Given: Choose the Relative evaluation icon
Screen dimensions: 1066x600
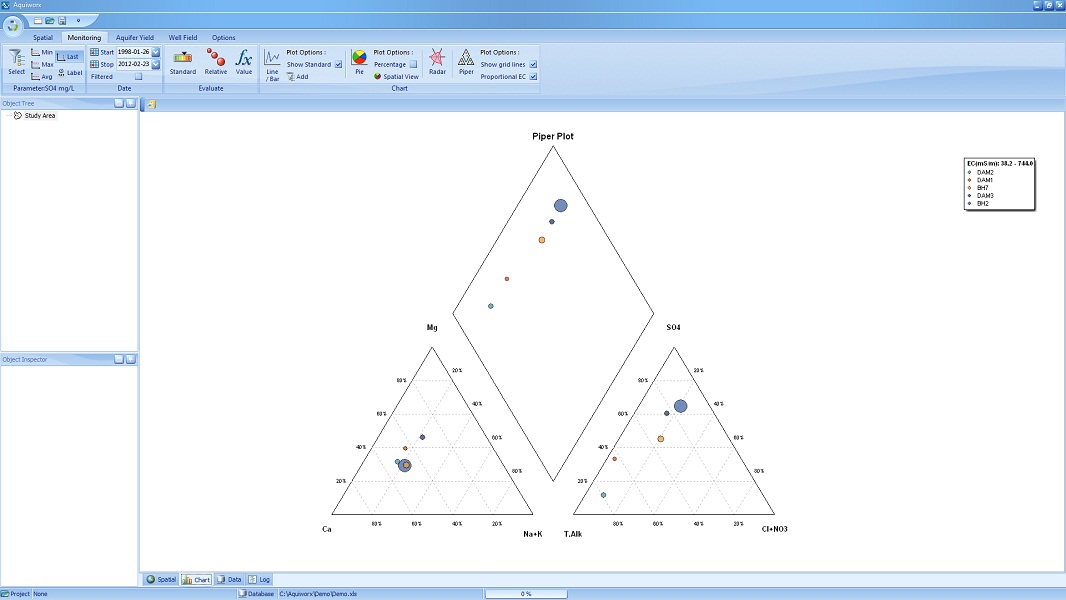Looking at the screenshot, I should click(x=215, y=62).
